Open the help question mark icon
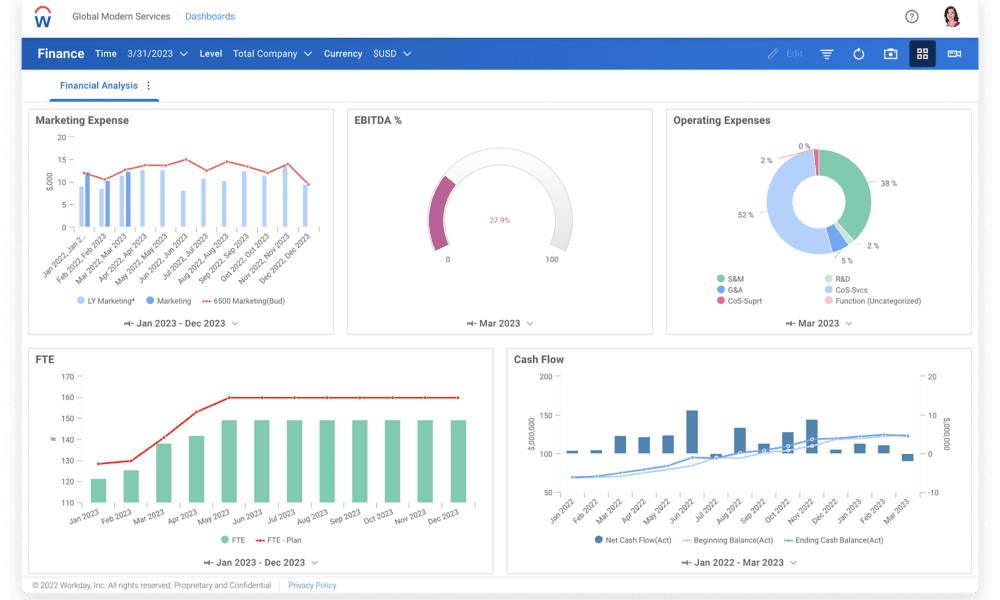 (911, 17)
